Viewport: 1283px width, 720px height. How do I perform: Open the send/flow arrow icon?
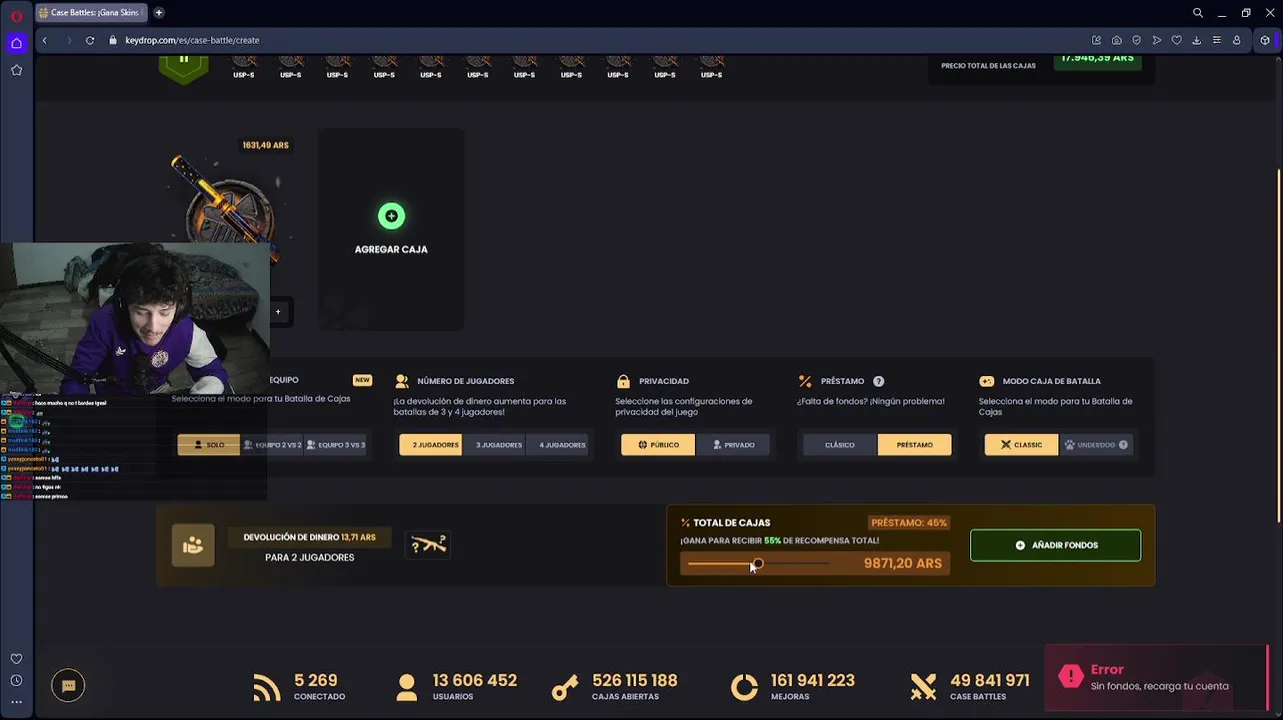click(1156, 40)
